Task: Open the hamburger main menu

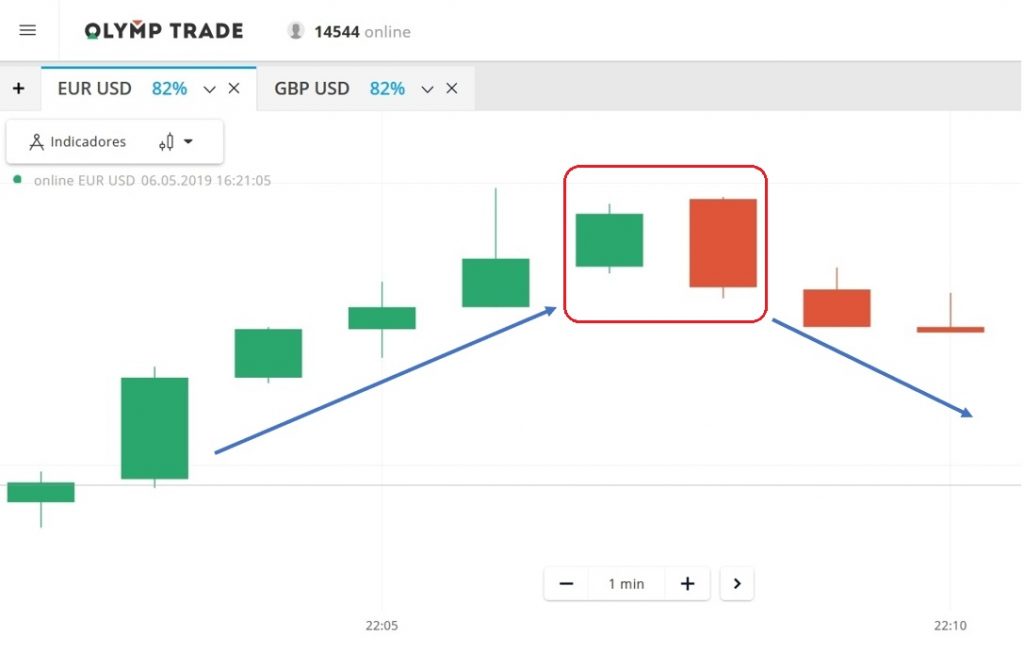Action: click(x=28, y=30)
